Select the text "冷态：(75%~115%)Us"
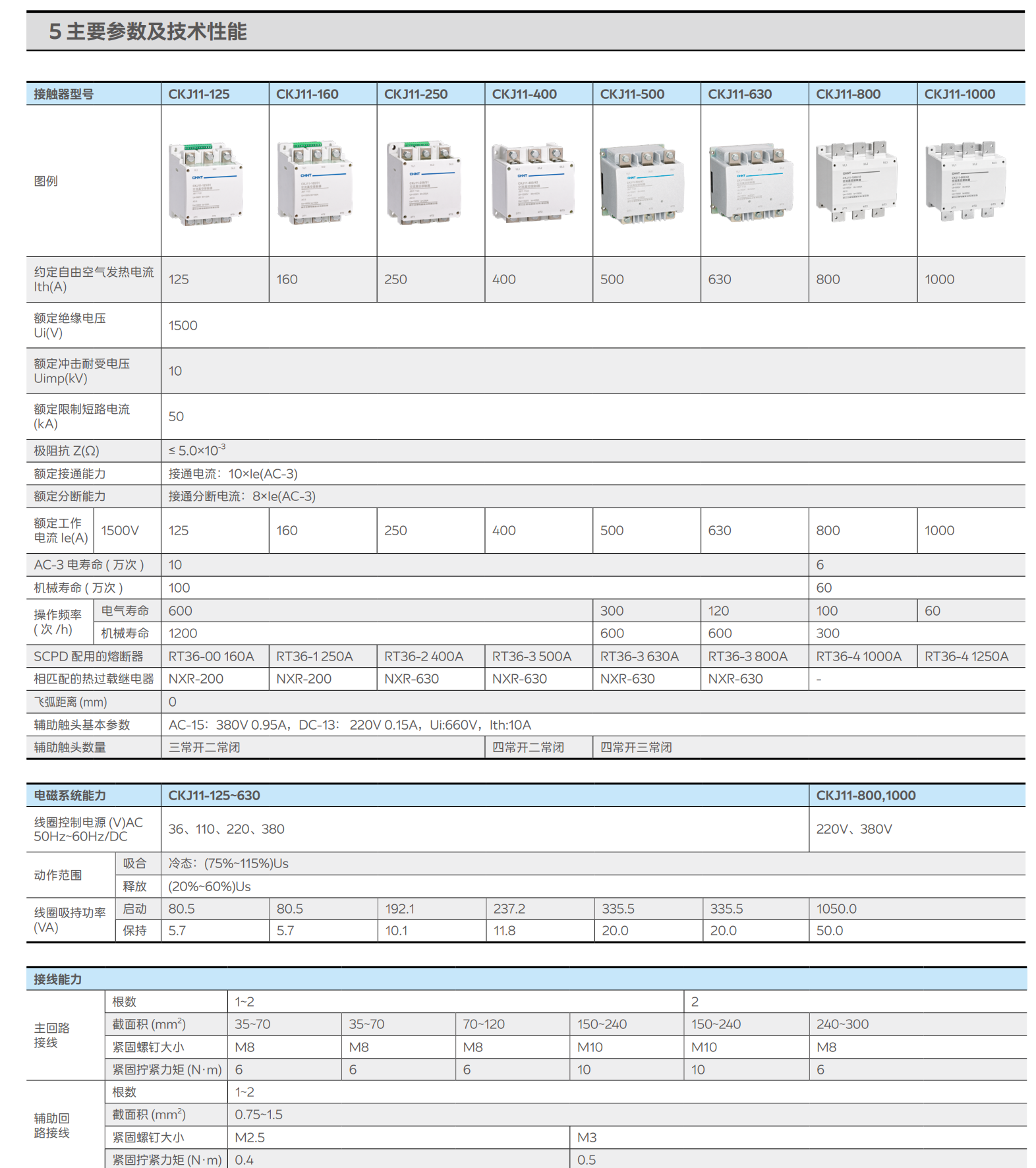This screenshot has height=1168, width=1036. (x=229, y=863)
